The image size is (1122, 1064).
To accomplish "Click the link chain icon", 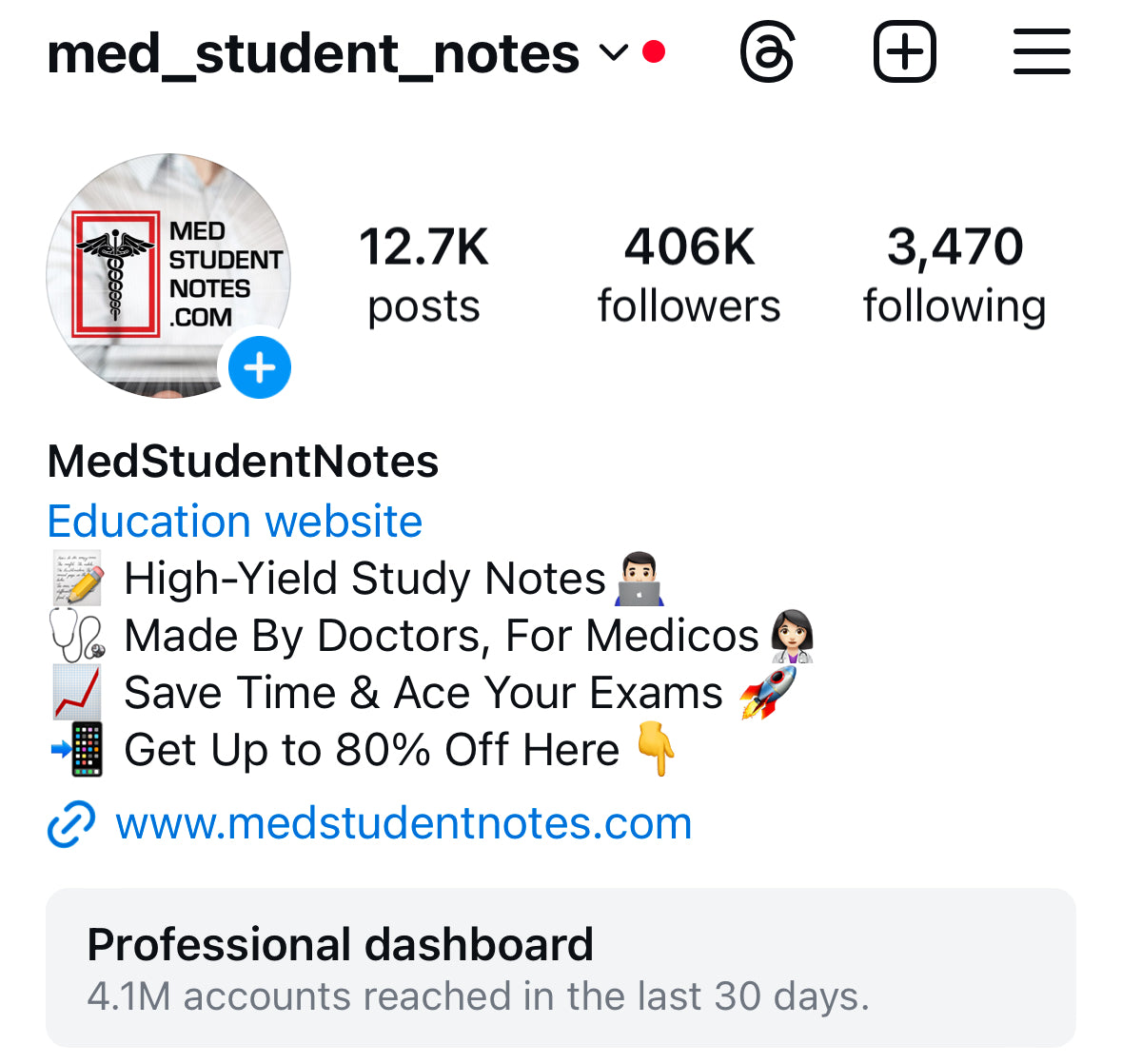I will point(70,823).
